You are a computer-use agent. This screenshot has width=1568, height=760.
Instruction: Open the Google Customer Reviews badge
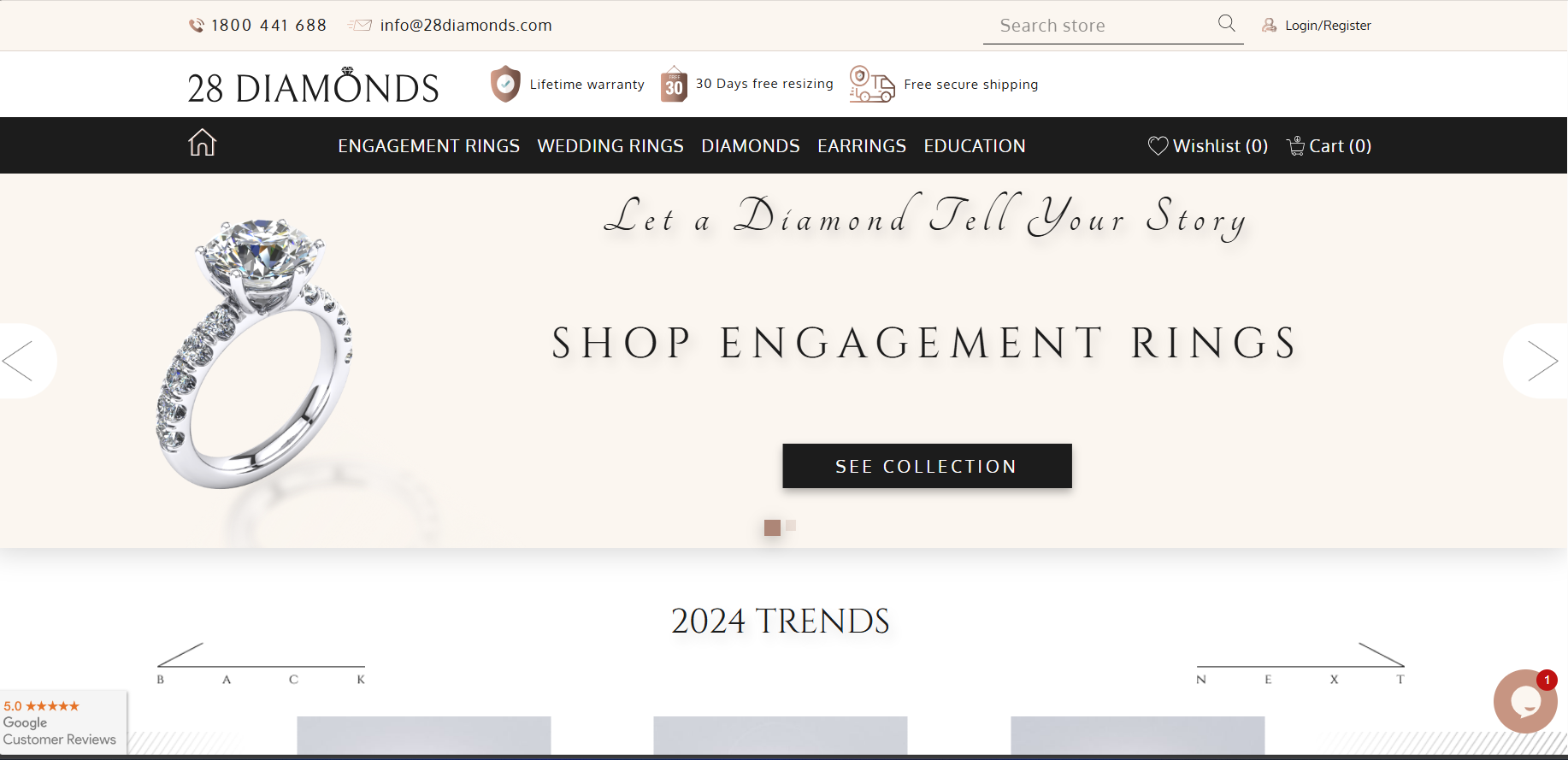(63, 722)
